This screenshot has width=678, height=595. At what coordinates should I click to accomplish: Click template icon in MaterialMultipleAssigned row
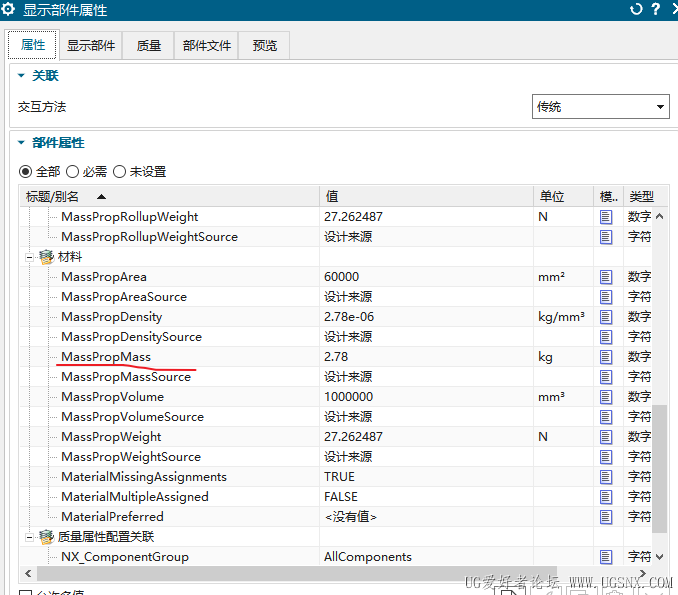[606, 496]
